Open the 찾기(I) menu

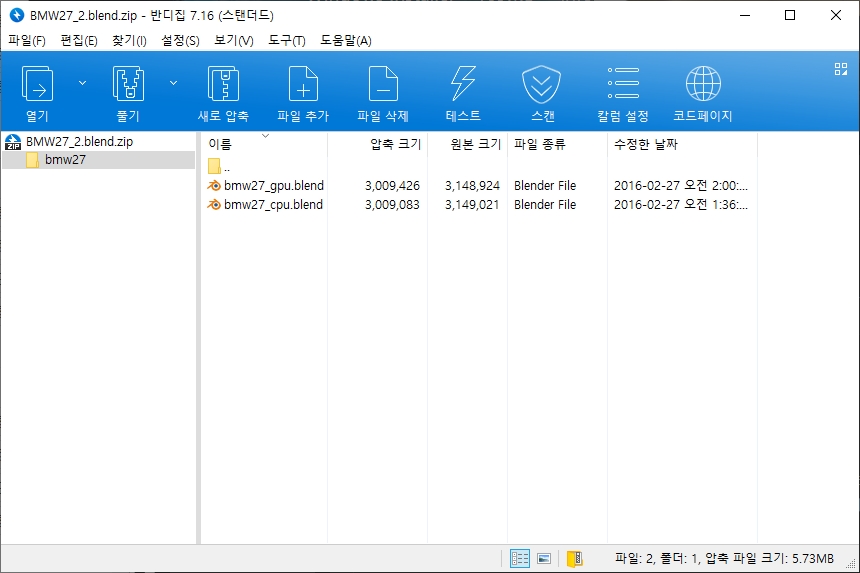129,41
